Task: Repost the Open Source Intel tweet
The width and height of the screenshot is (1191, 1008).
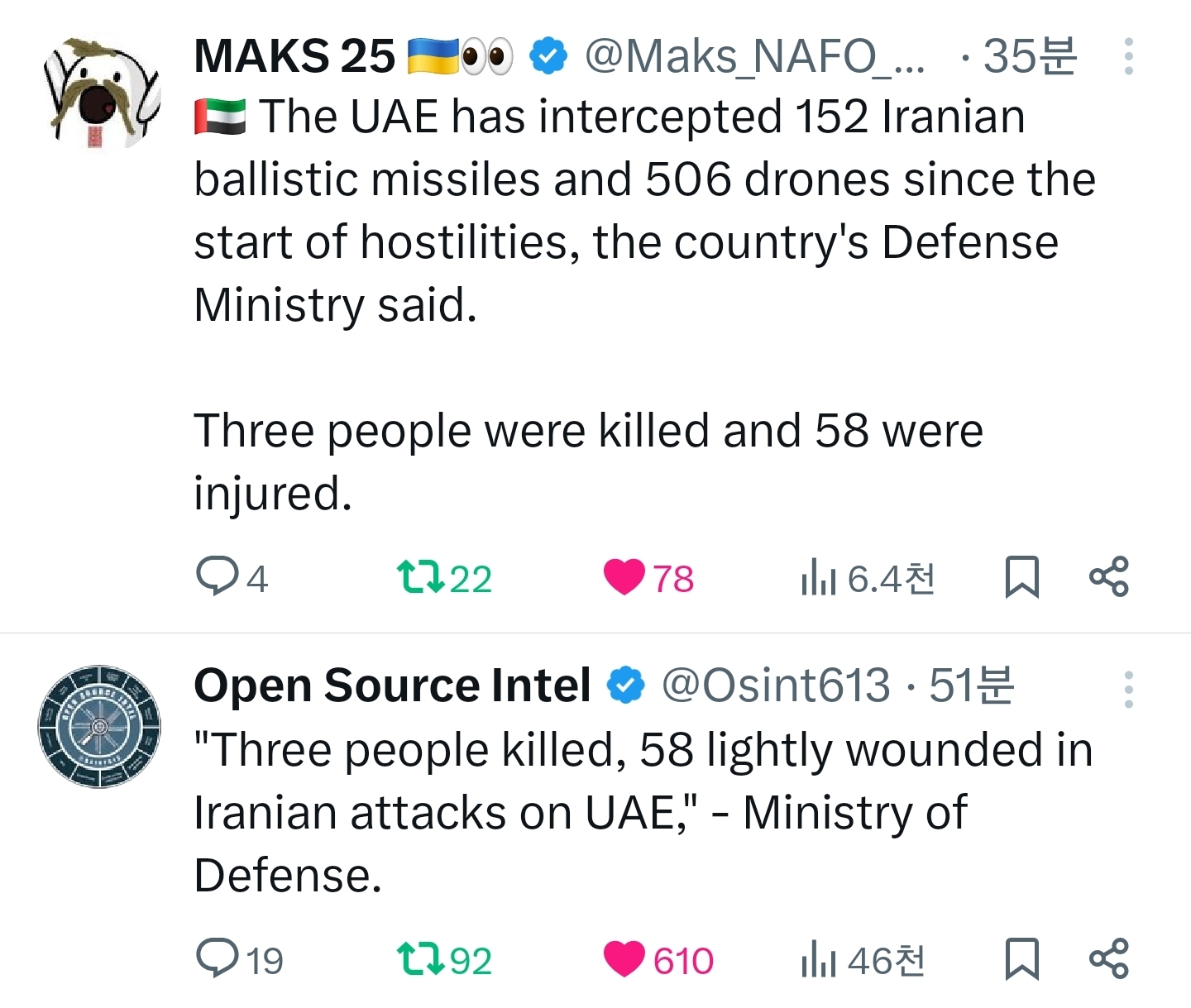Action: pos(420,959)
